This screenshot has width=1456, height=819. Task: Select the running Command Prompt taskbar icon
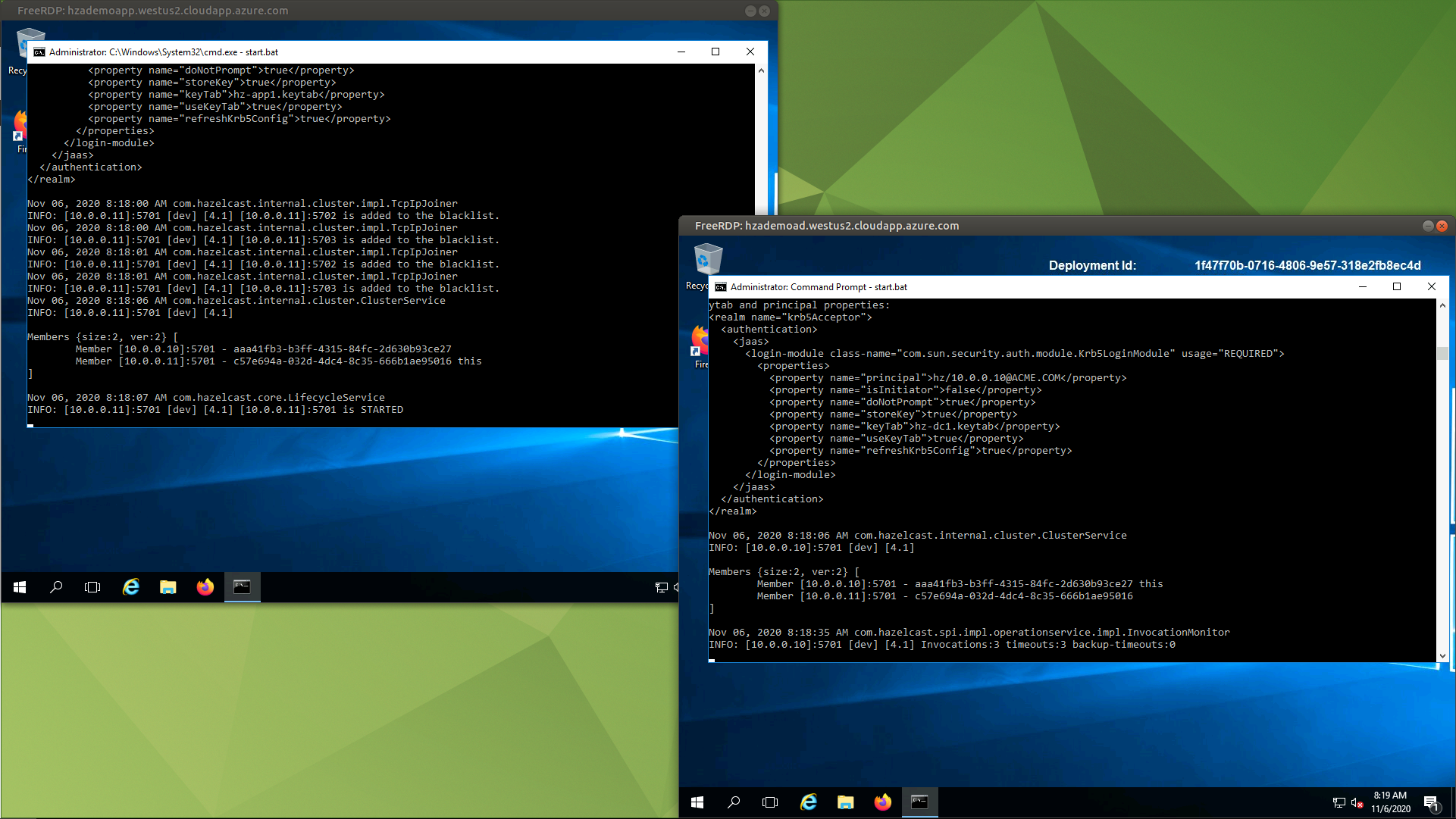919,802
